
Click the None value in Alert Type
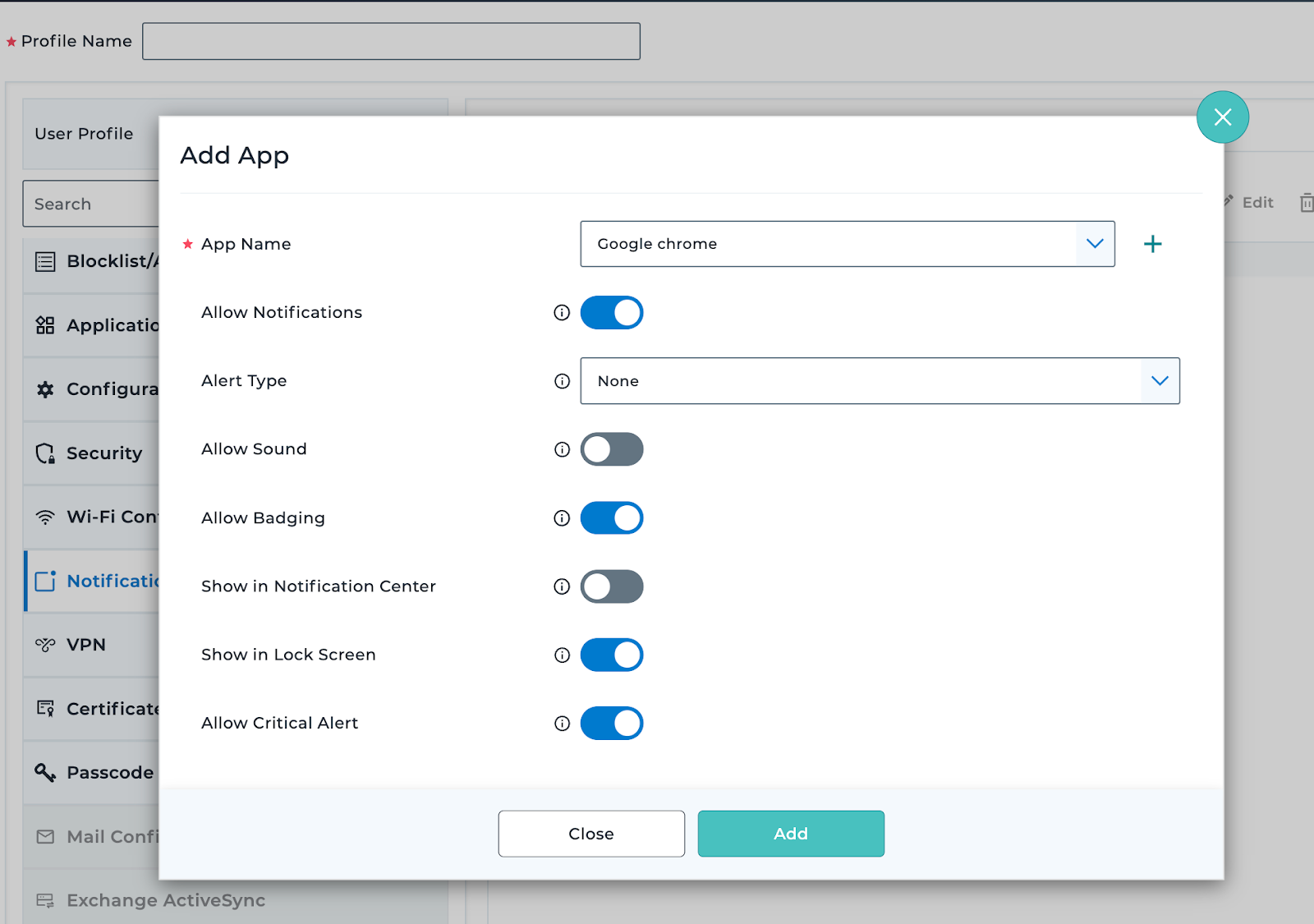coord(618,381)
